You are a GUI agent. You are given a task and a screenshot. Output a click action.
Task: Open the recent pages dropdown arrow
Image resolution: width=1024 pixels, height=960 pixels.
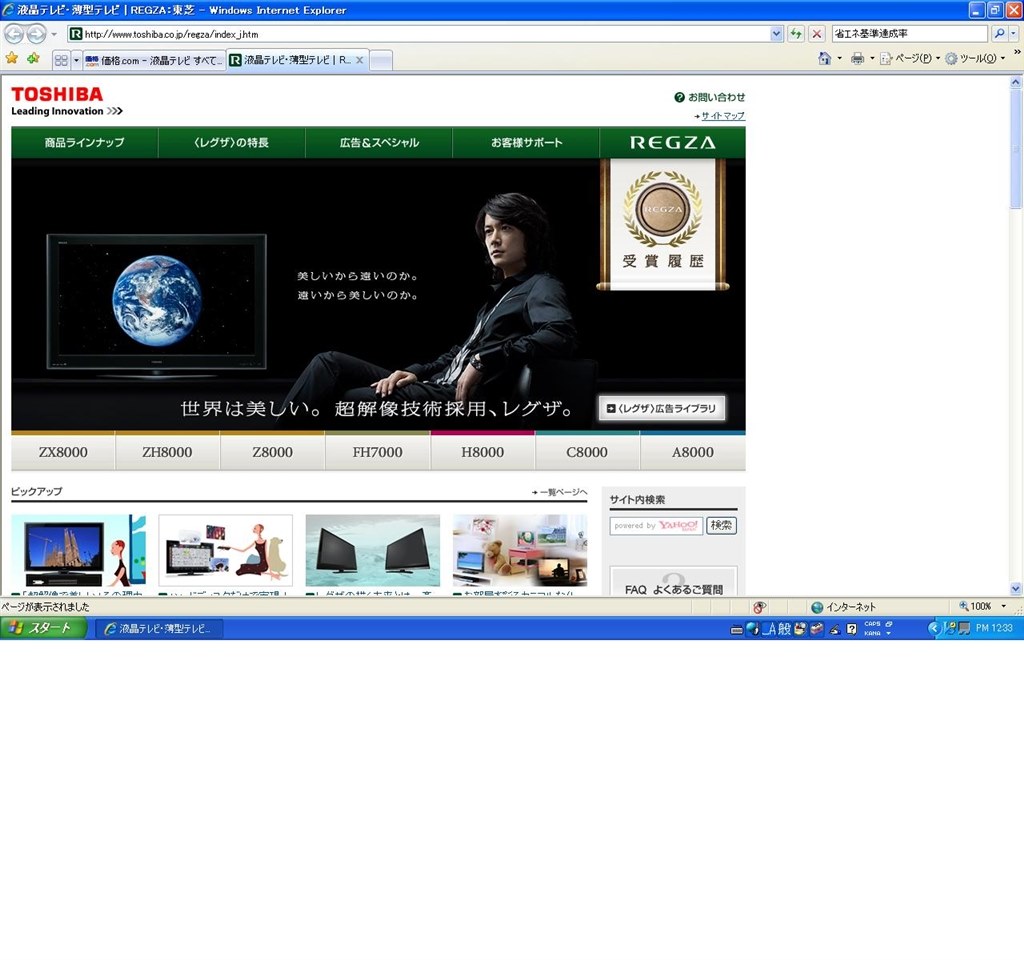(x=54, y=34)
